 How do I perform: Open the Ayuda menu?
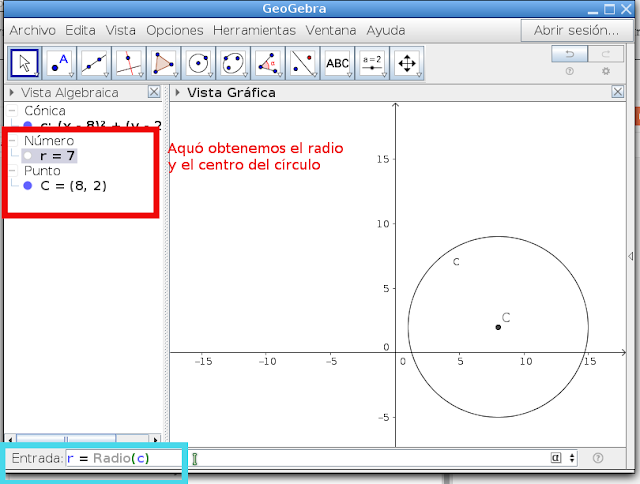point(386,30)
